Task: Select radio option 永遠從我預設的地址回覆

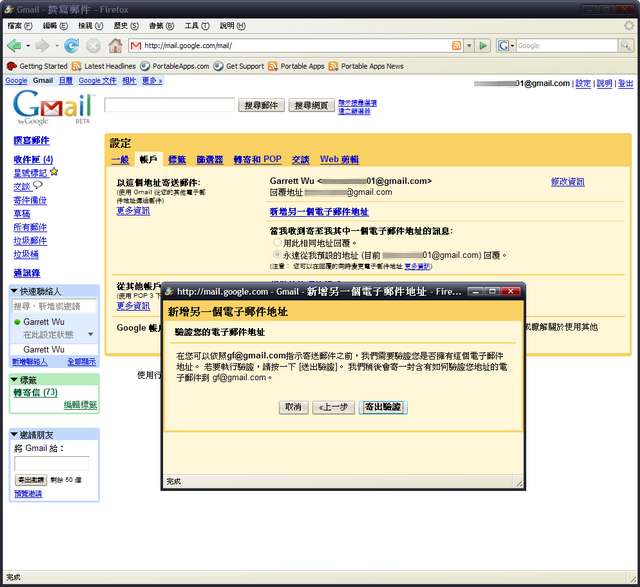Action: (277, 255)
